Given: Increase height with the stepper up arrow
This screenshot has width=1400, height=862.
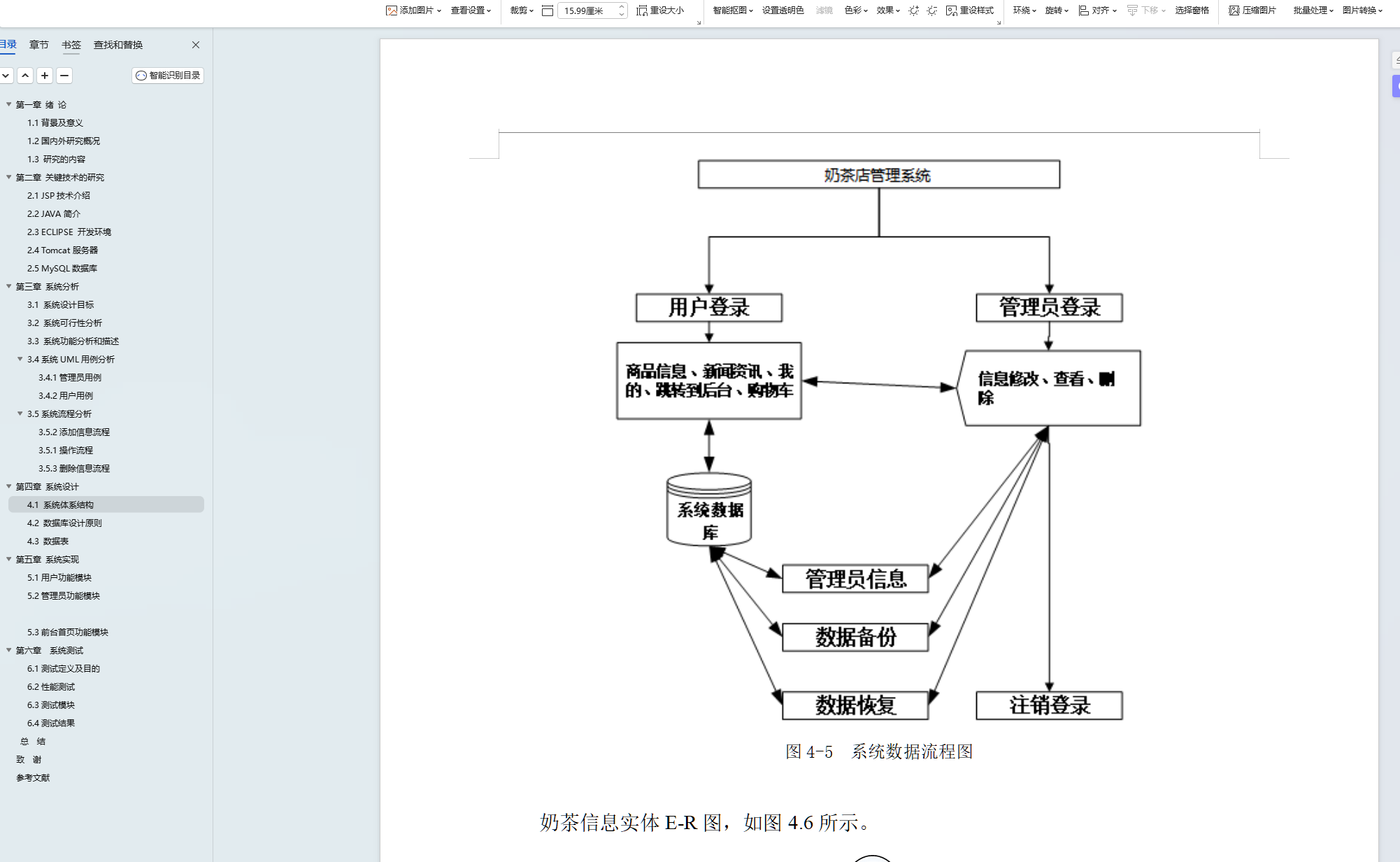Looking at the screenshot, I should [x=622, y=7].
